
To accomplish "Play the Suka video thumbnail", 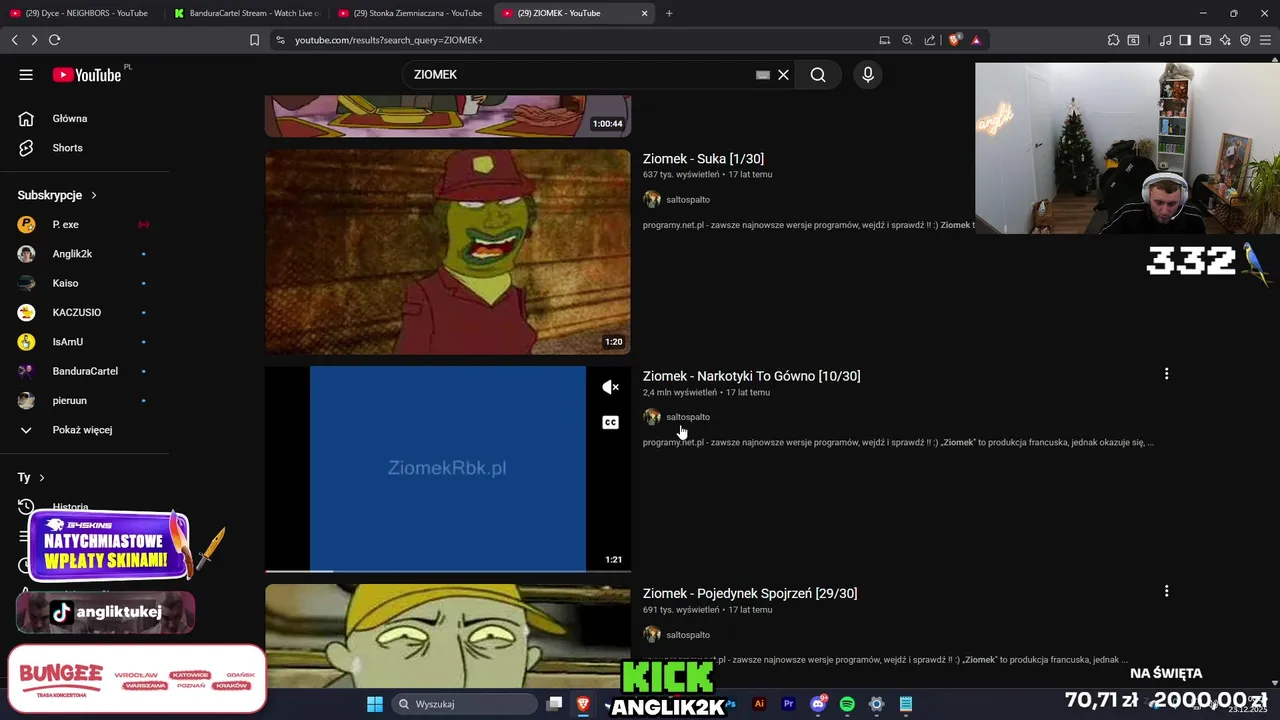I will (448, 252).
